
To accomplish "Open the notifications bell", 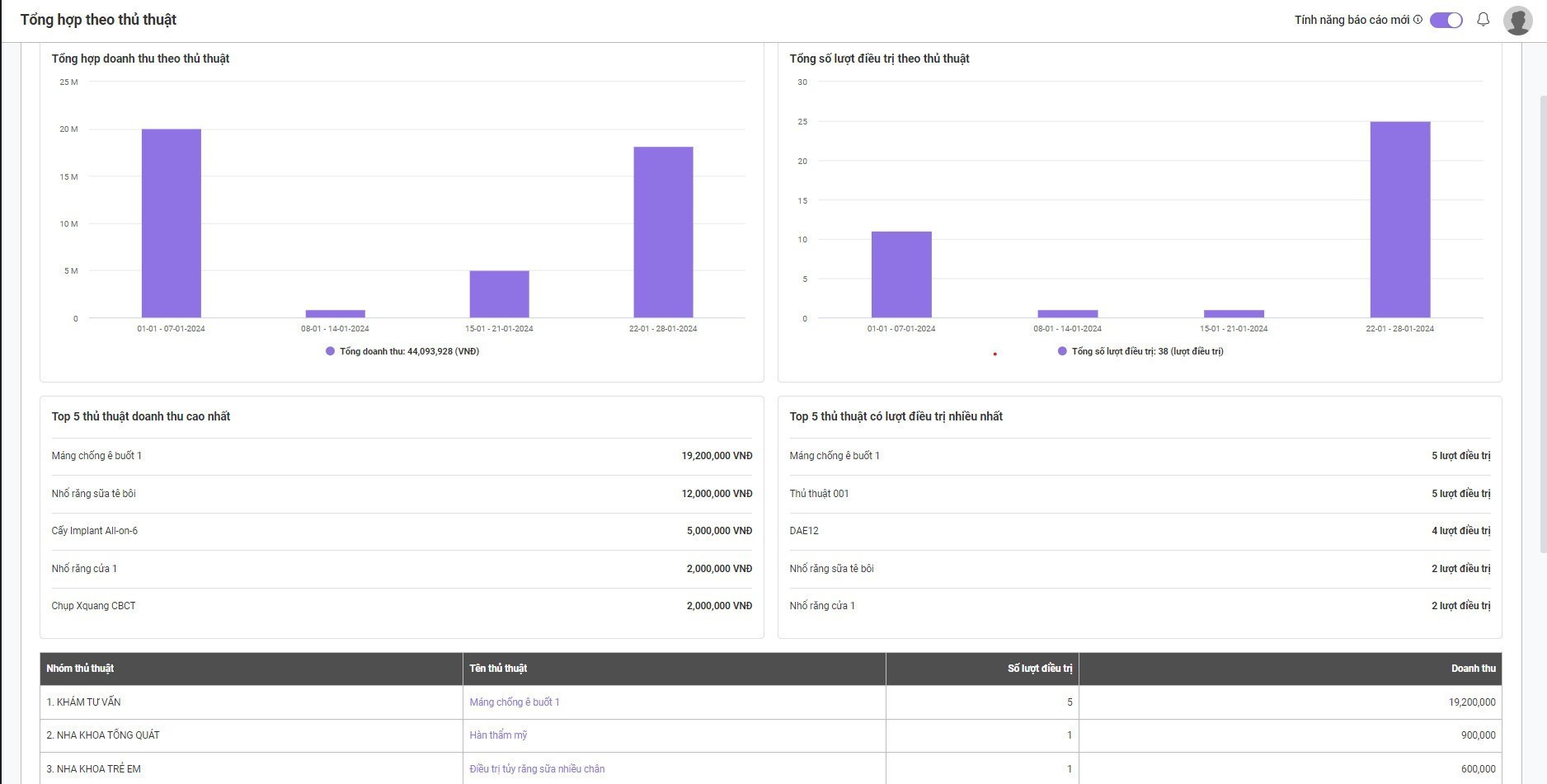I will click(1483, 20).
